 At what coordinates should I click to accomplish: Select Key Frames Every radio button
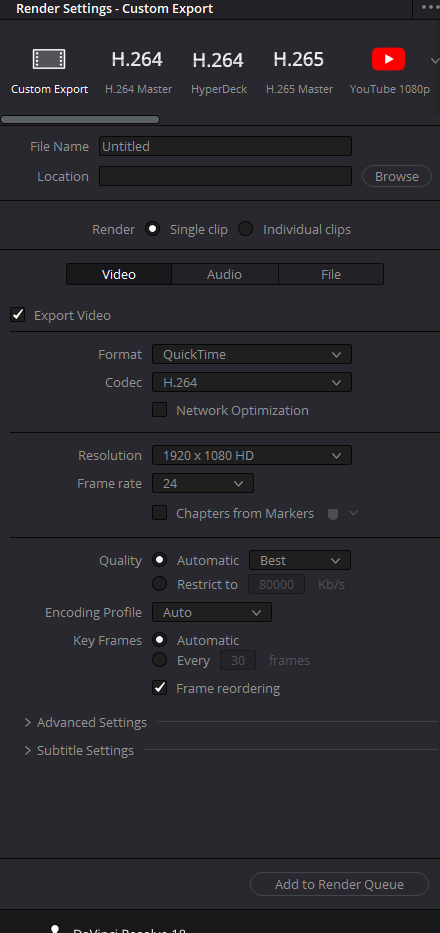(x=160, y=659)
